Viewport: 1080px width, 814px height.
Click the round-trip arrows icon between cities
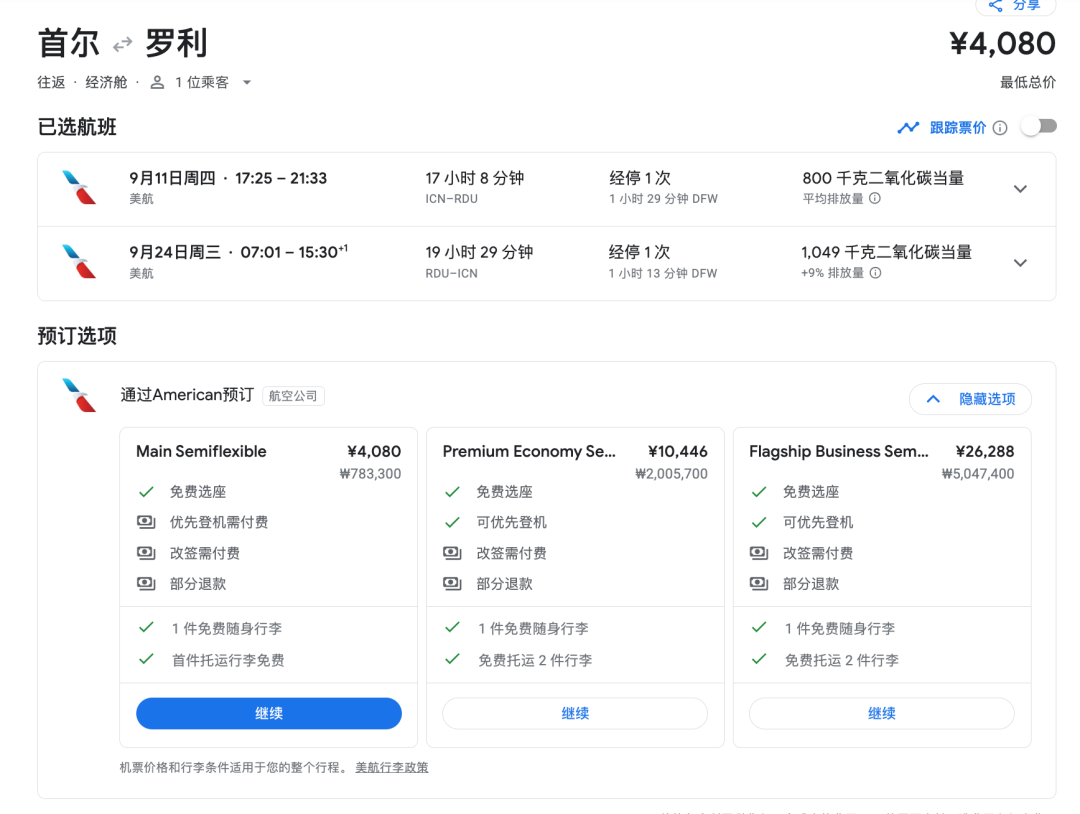point(122,44)
